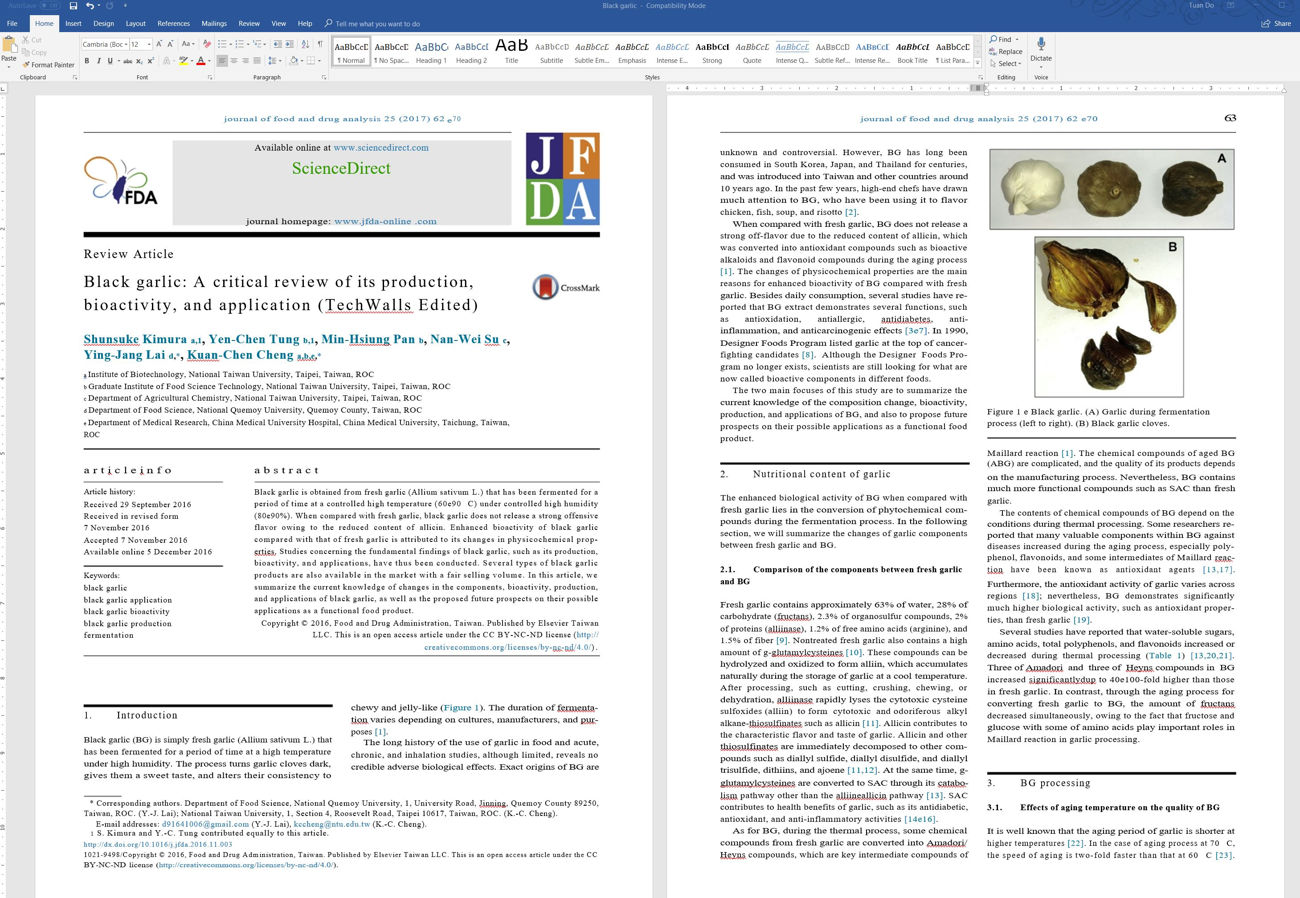
Task: Toggle Subscript formatting
Action: 139,61
